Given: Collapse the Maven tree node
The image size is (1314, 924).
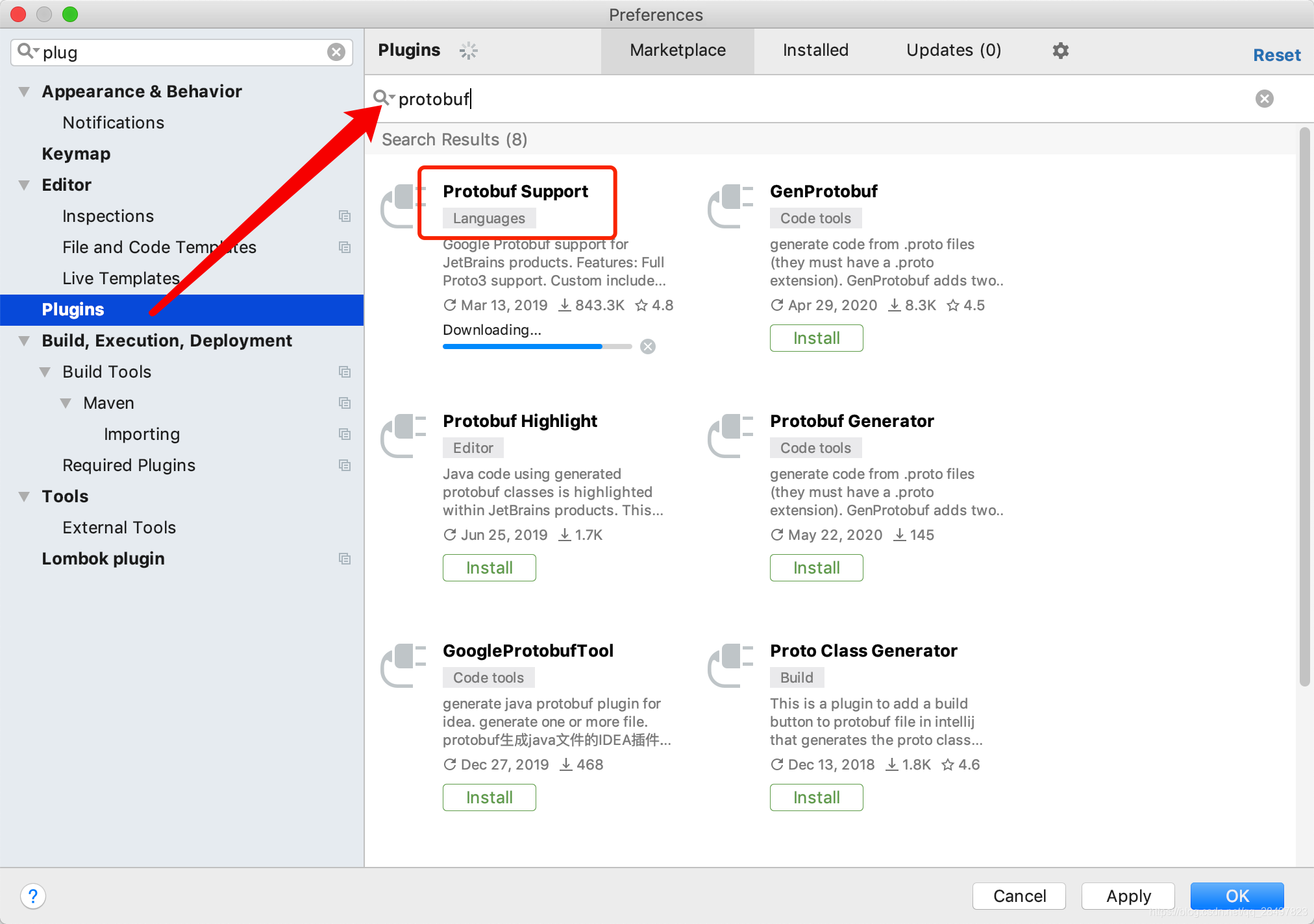Looking at the screenshot, I should tap(66, 403).
